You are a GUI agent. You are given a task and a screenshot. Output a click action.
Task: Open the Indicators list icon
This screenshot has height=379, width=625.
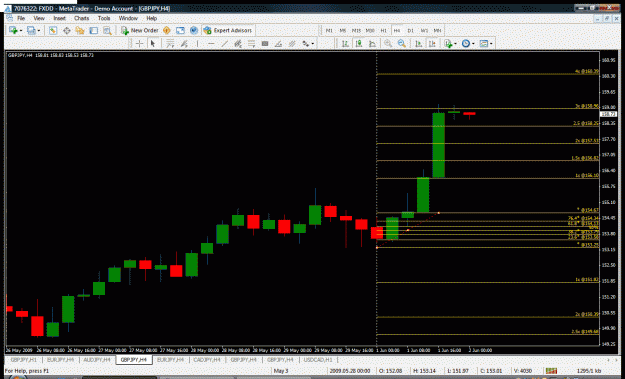[x=448, y=43]
